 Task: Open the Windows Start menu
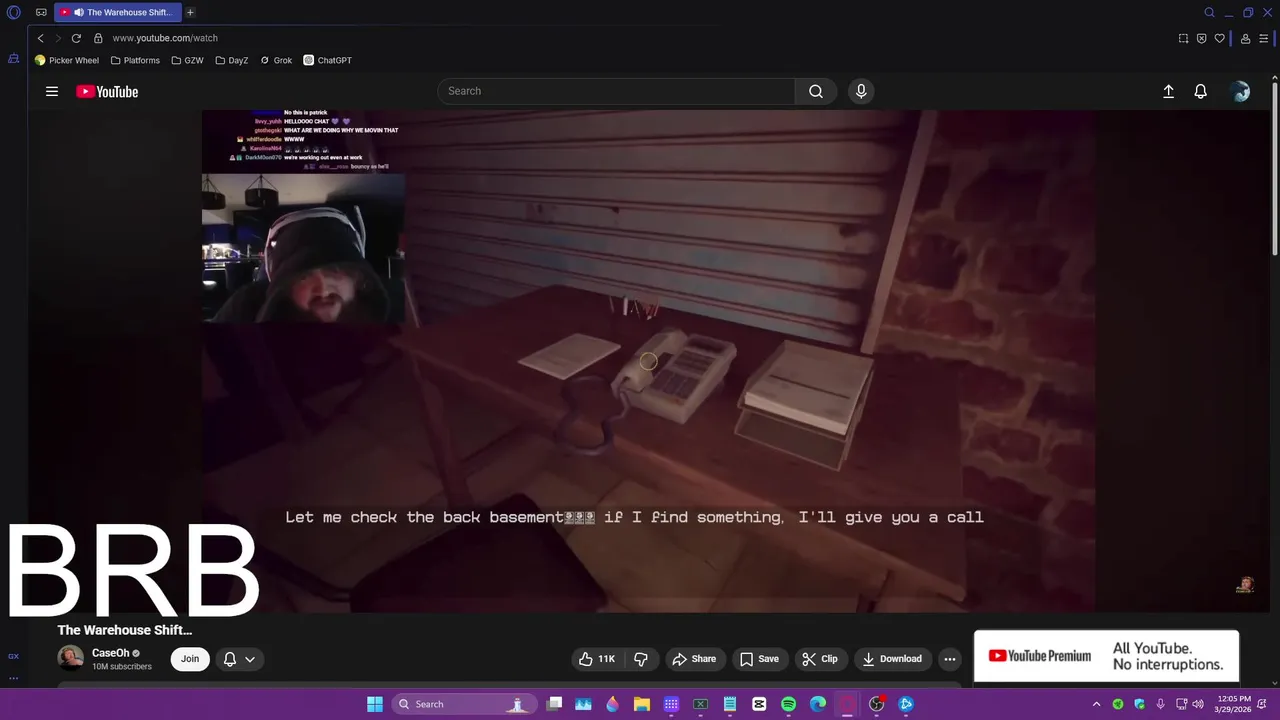(375, 704)
